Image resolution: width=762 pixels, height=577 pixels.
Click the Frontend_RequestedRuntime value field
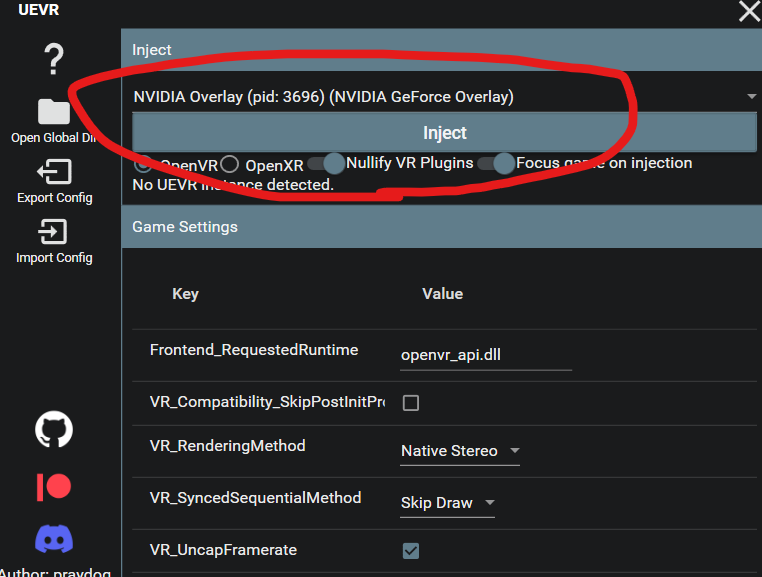click(485, 355)
